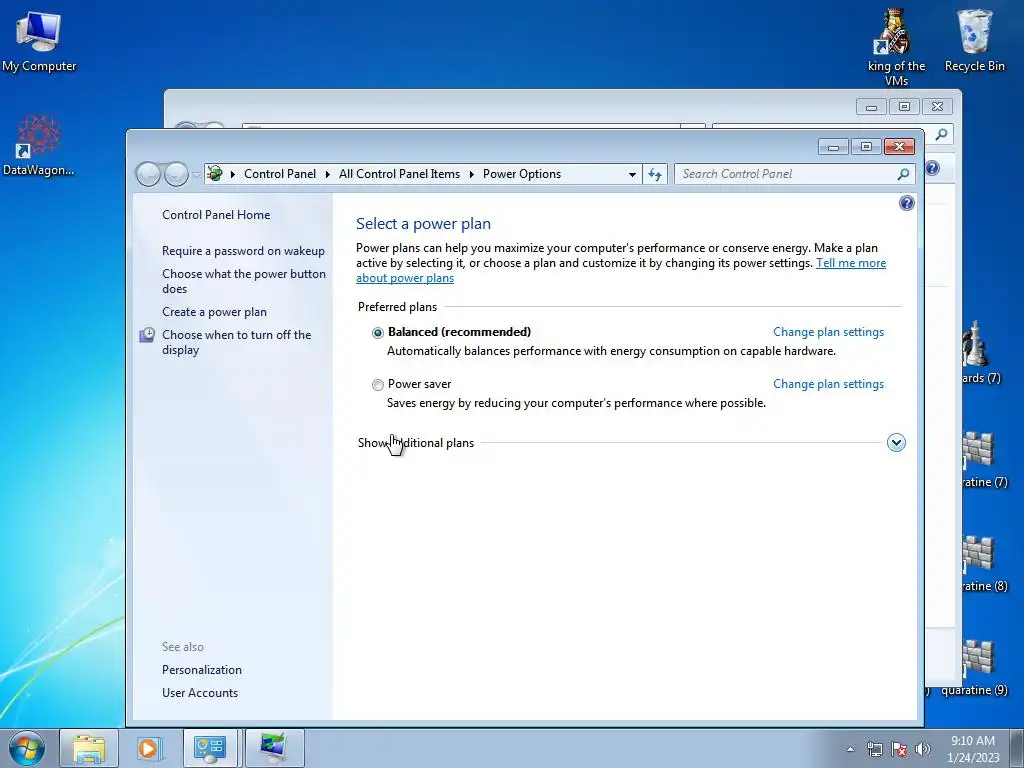
Task: Click the monitor app taskbar button
Action: [274, 748]
